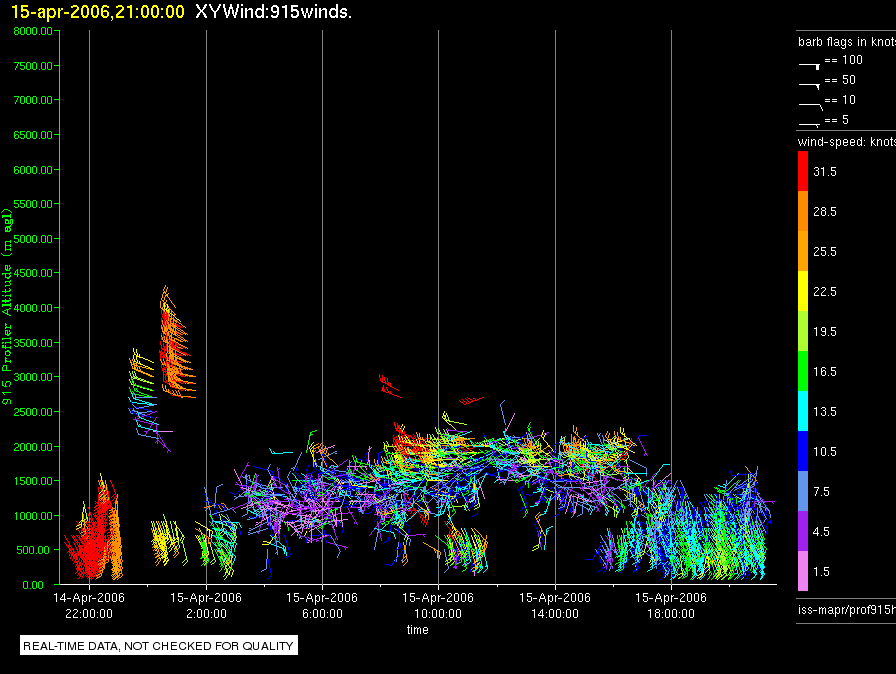Click the 8000.00 altitude axis label
896x674 pixels.
click(x=33, y=31)
